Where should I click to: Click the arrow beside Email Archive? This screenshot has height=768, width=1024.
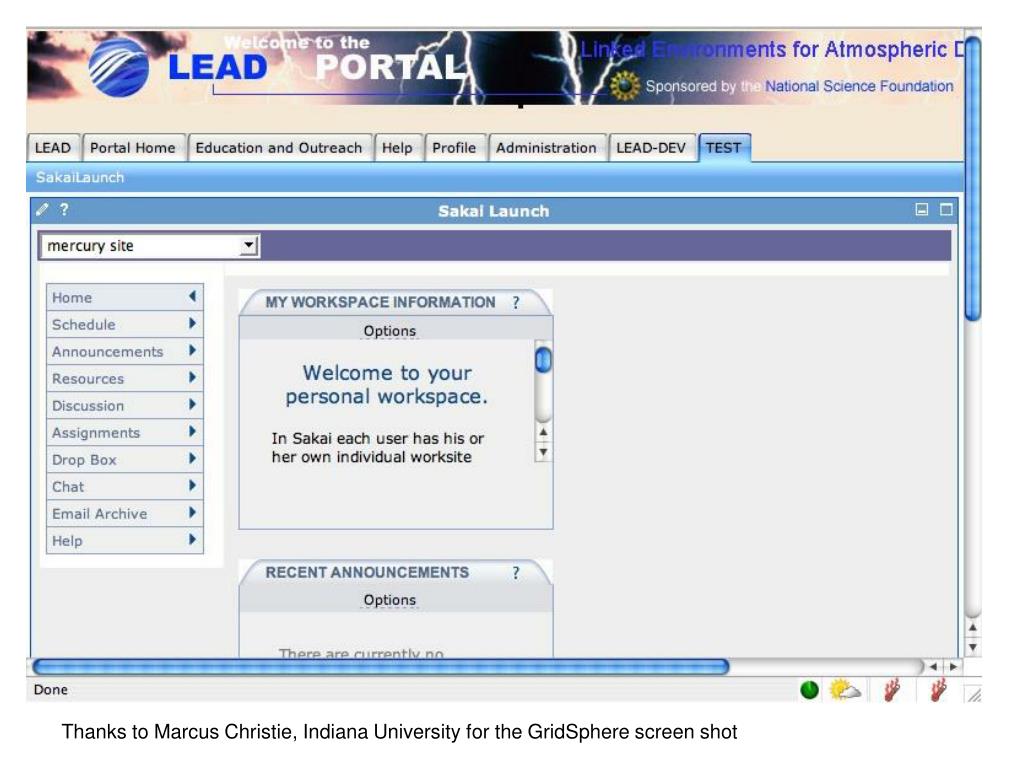(192, 513)
